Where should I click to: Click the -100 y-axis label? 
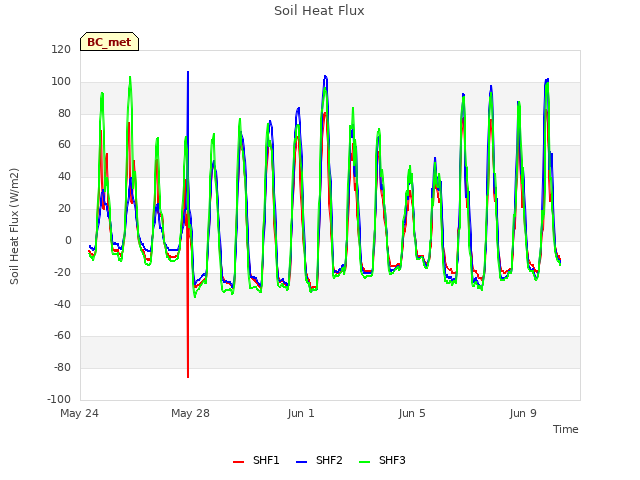click(59, 399)
